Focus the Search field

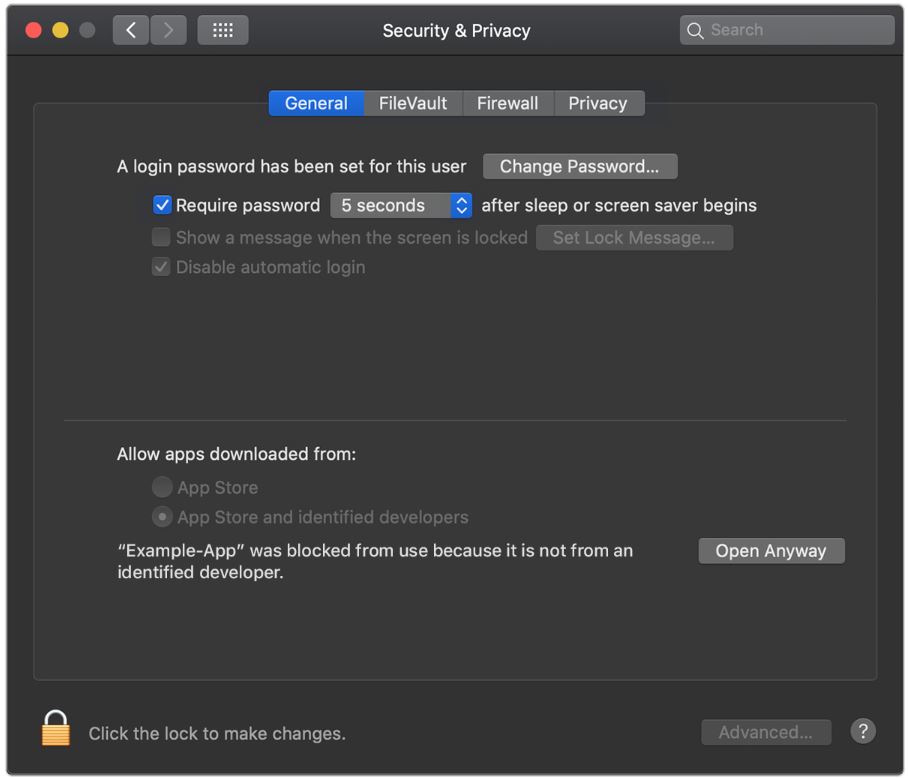click(787, 30)
